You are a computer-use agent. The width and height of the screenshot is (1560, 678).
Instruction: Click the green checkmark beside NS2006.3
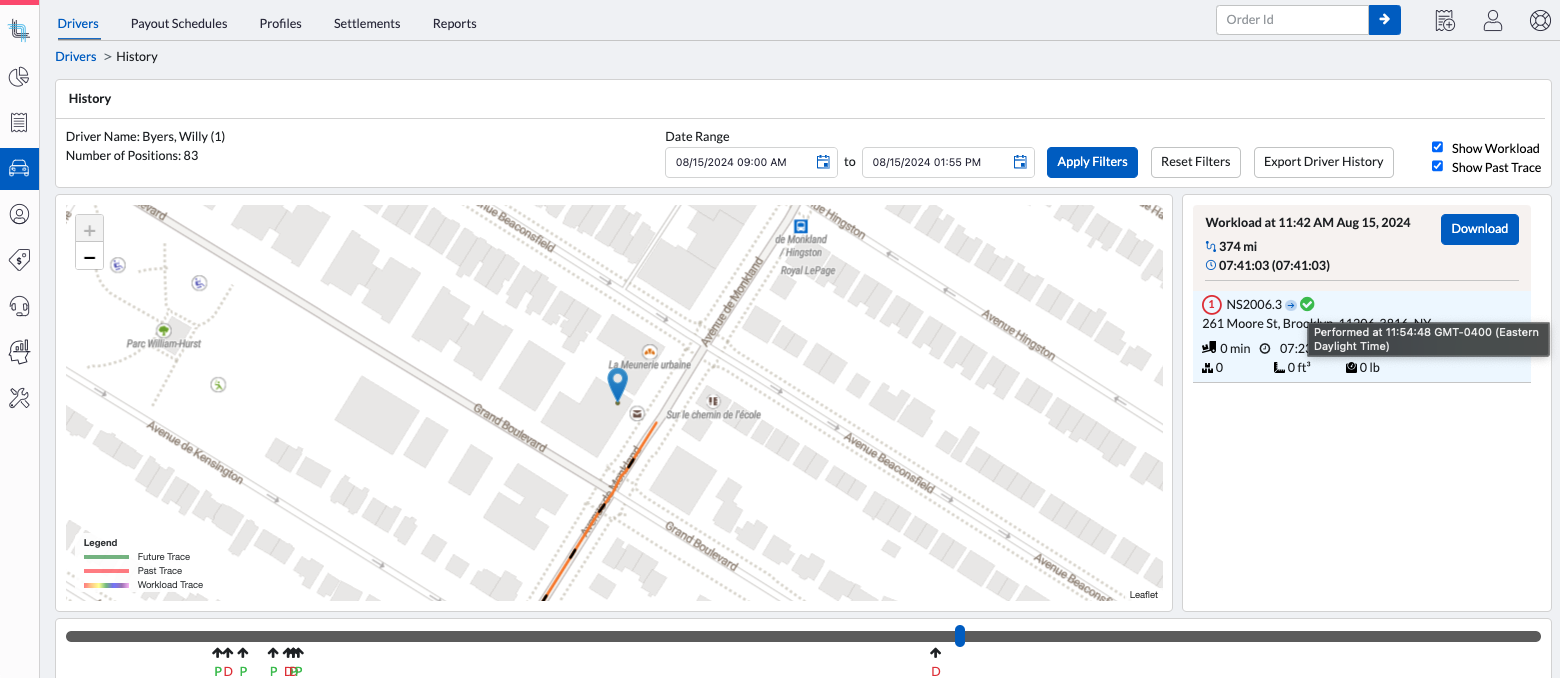pyautogui.click(x=1307, y=304)
